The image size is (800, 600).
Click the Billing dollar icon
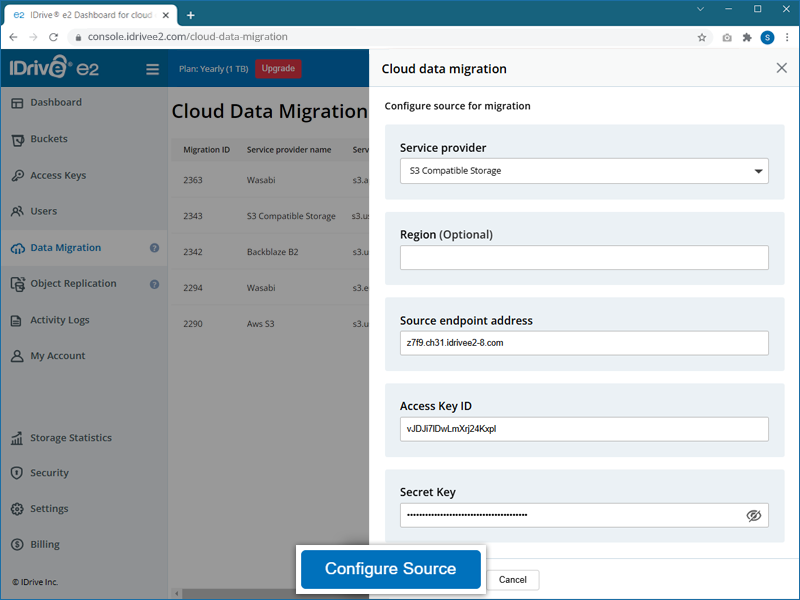[x=17, y=545]
